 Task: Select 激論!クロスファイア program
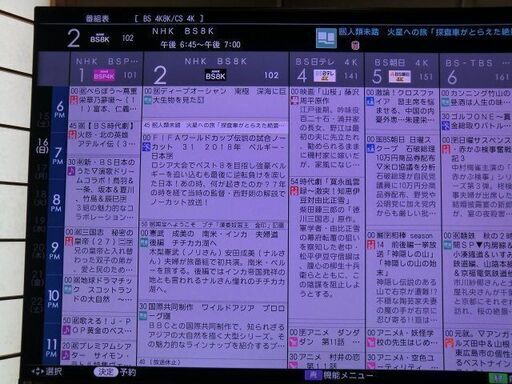[402, 110]
